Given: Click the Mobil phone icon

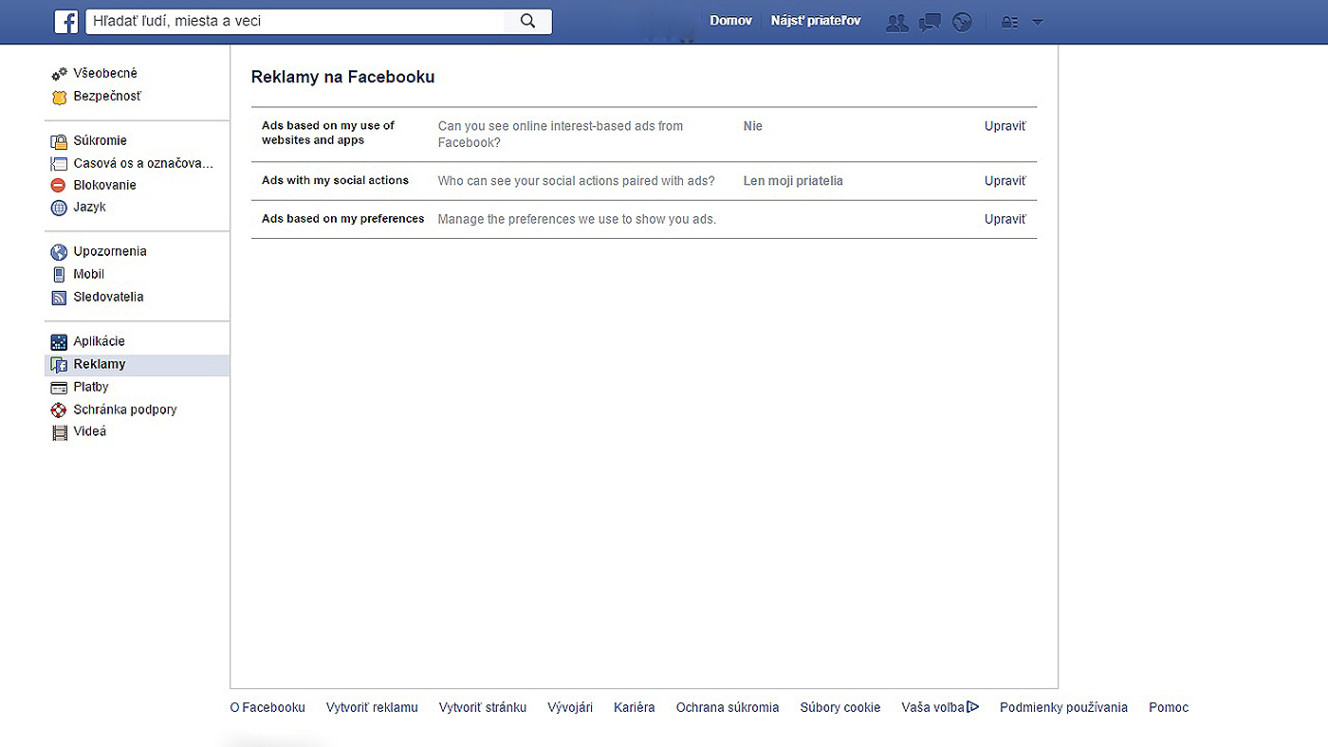Looking at the screenshot, I should pyautogui.click(x=59, y=275).
